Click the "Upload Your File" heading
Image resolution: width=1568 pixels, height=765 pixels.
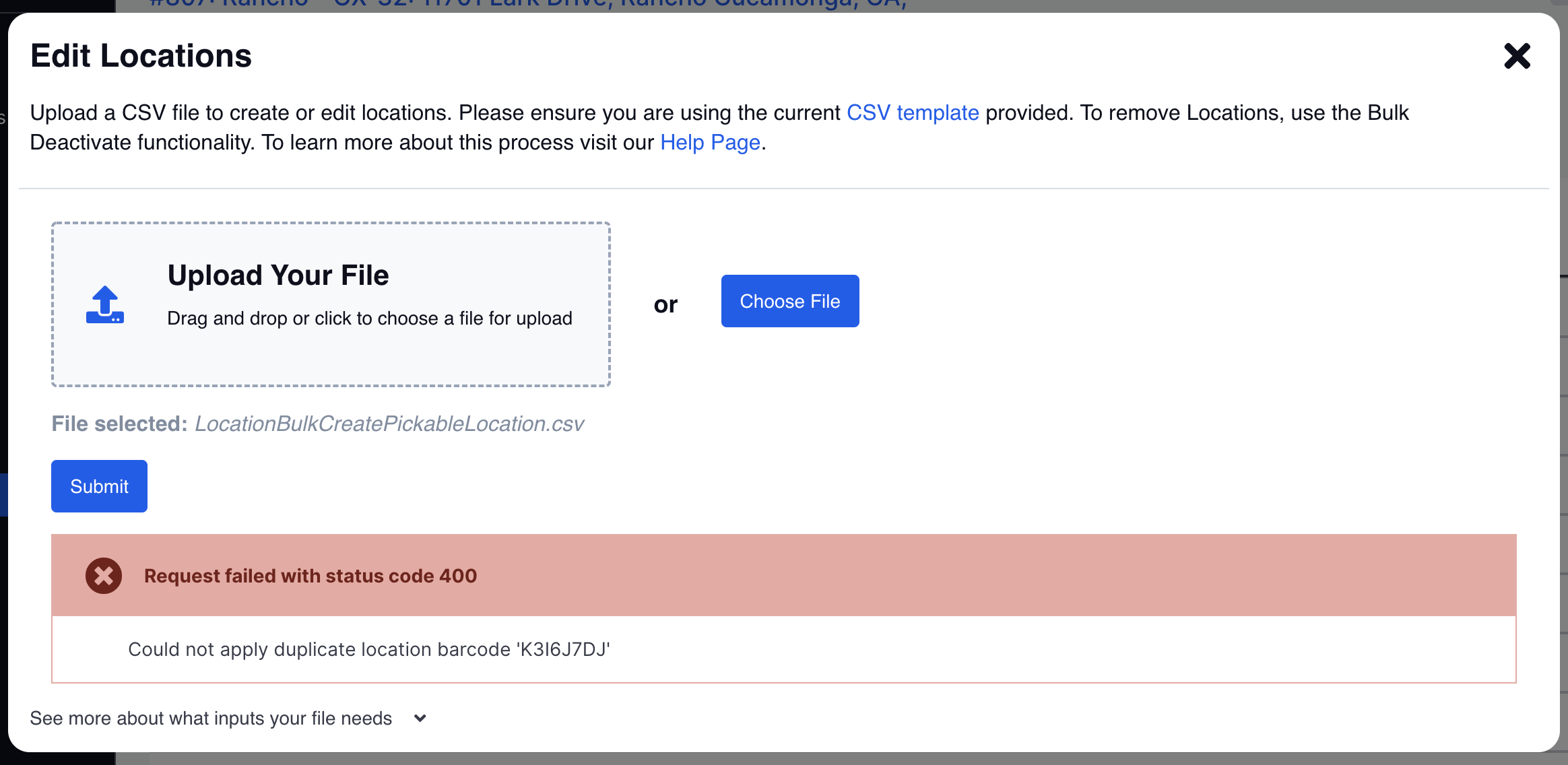(x=278, y=275)
